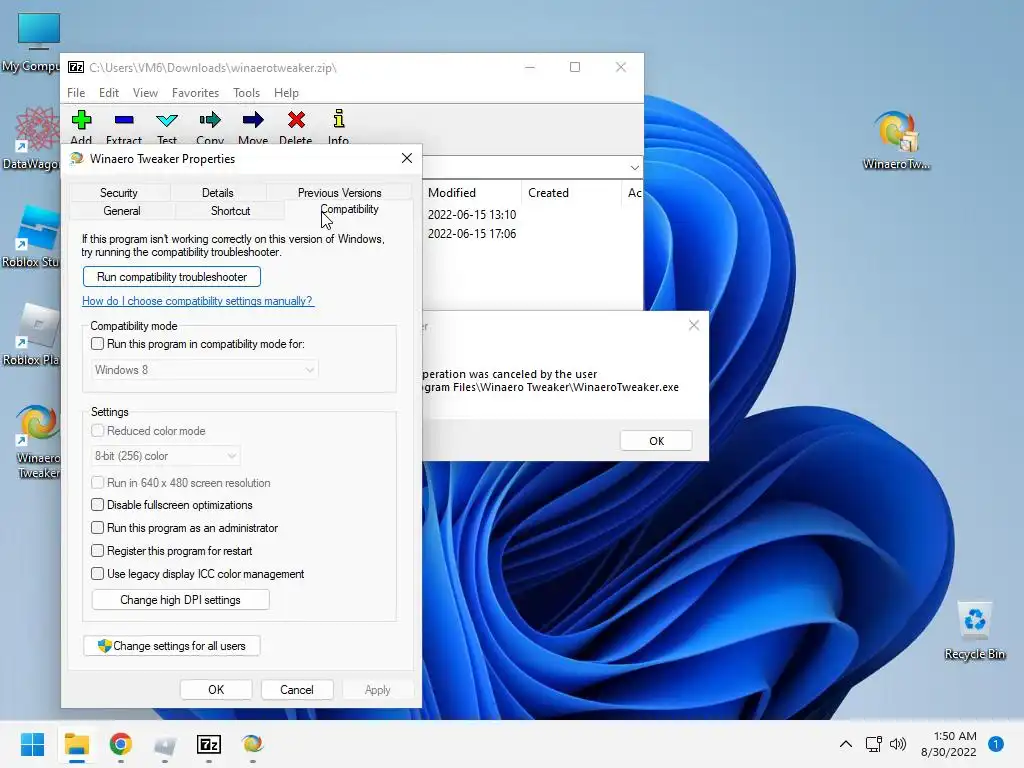Click the Apply button in the Properties dialog

(377, 690)
